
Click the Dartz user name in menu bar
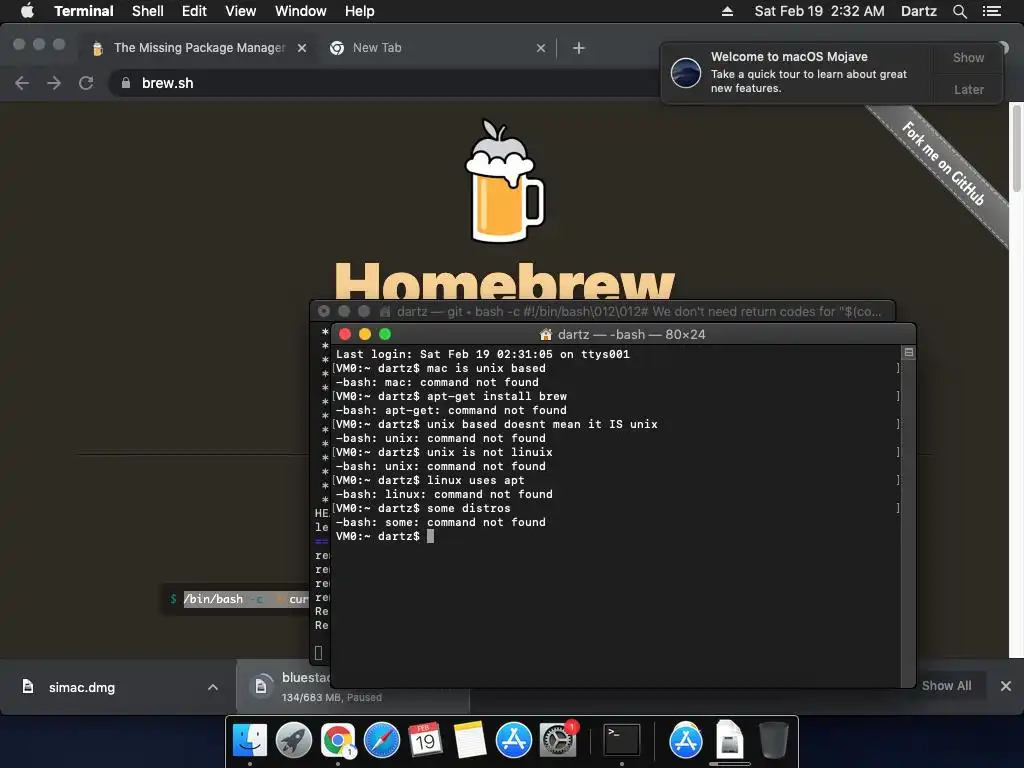918,11
